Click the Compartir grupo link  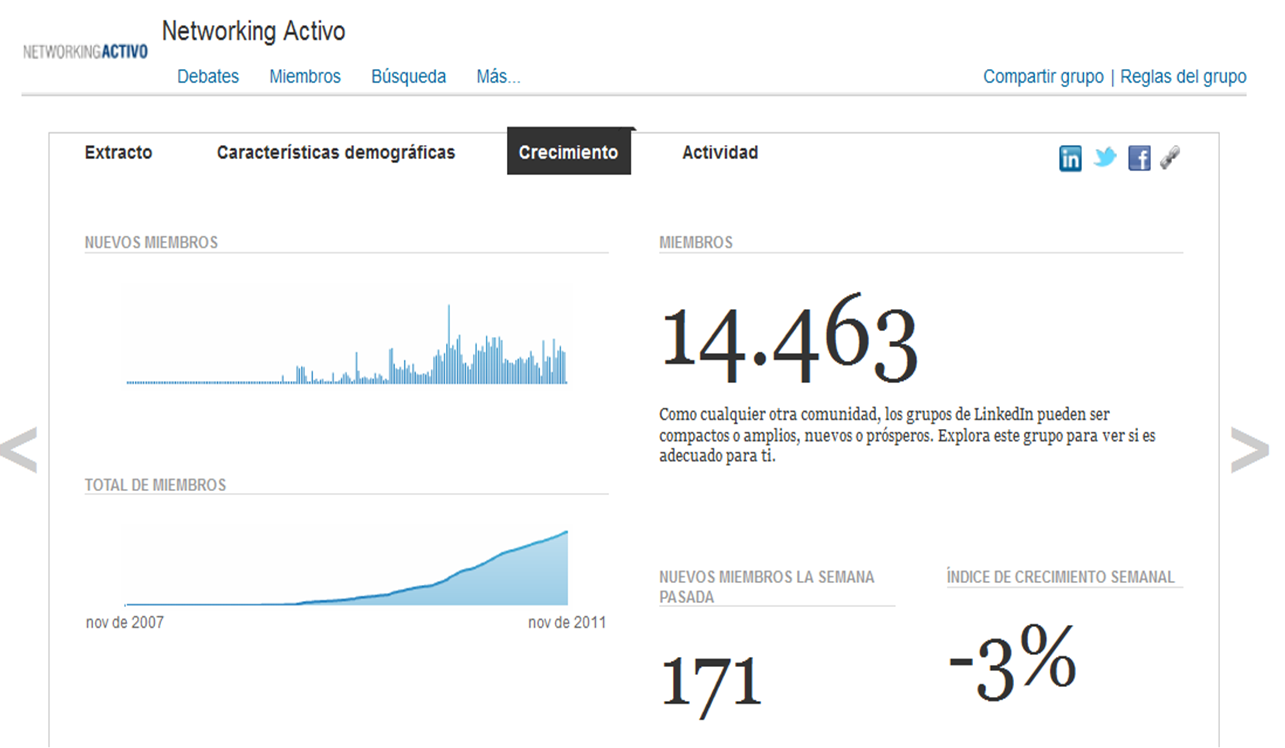click(1043, 76)
